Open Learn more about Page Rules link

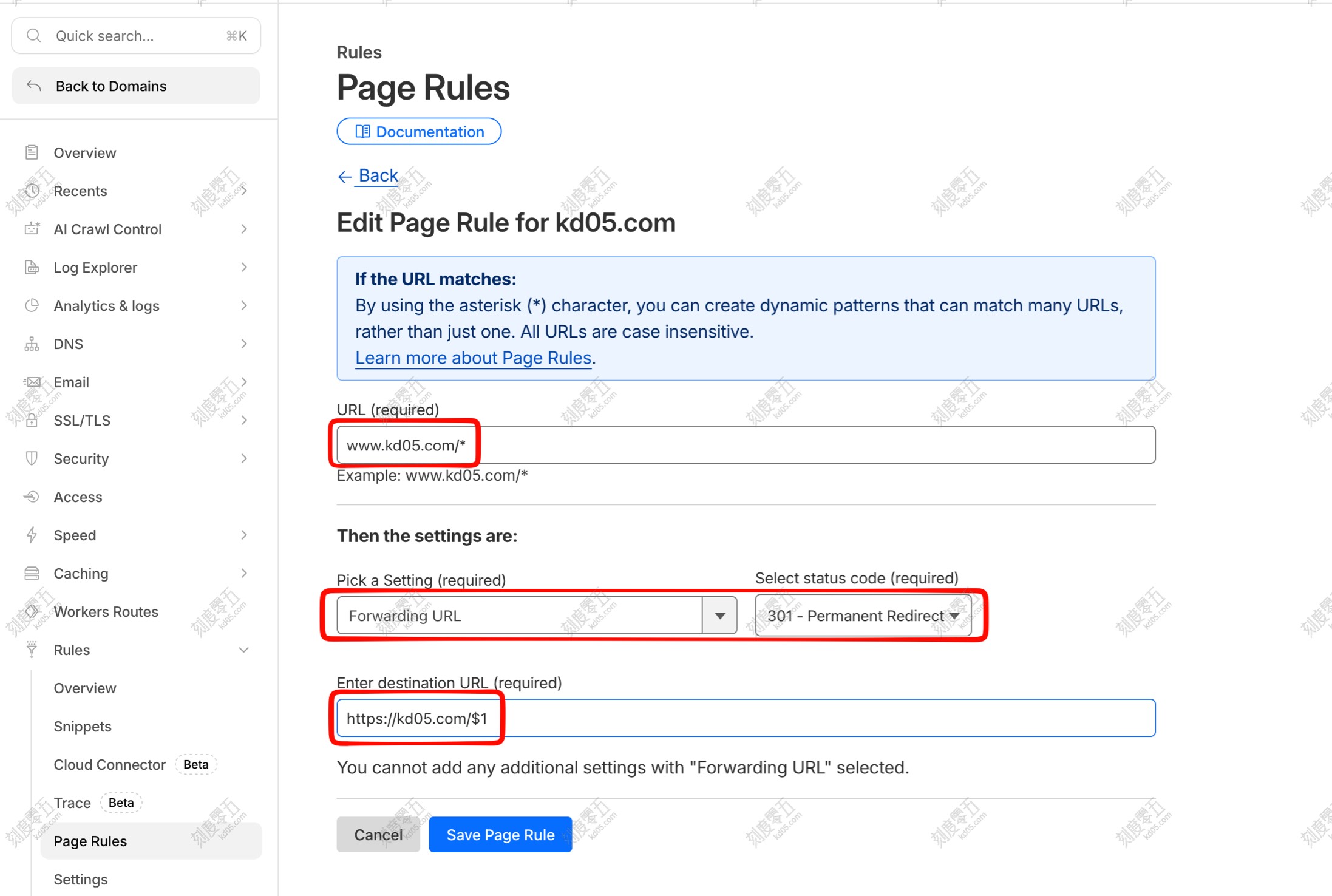(473, 358)
